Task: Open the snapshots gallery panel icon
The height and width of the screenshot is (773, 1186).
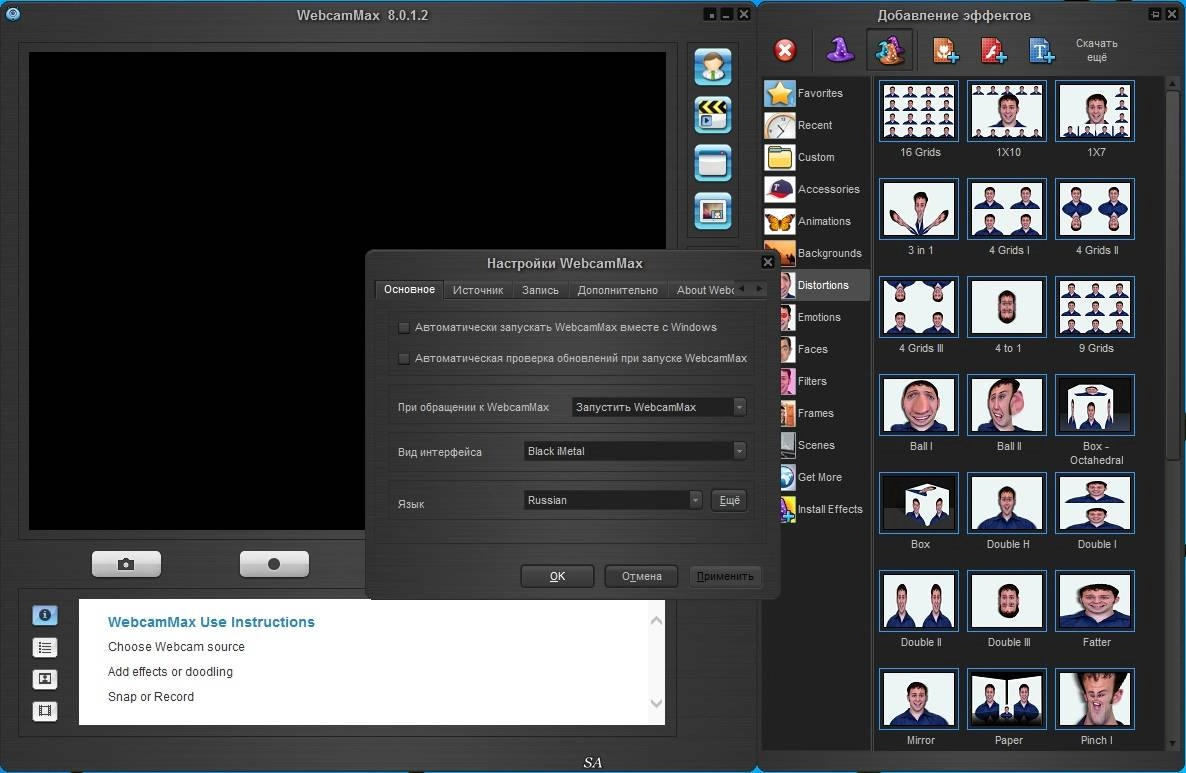Action: pos(45,679)
